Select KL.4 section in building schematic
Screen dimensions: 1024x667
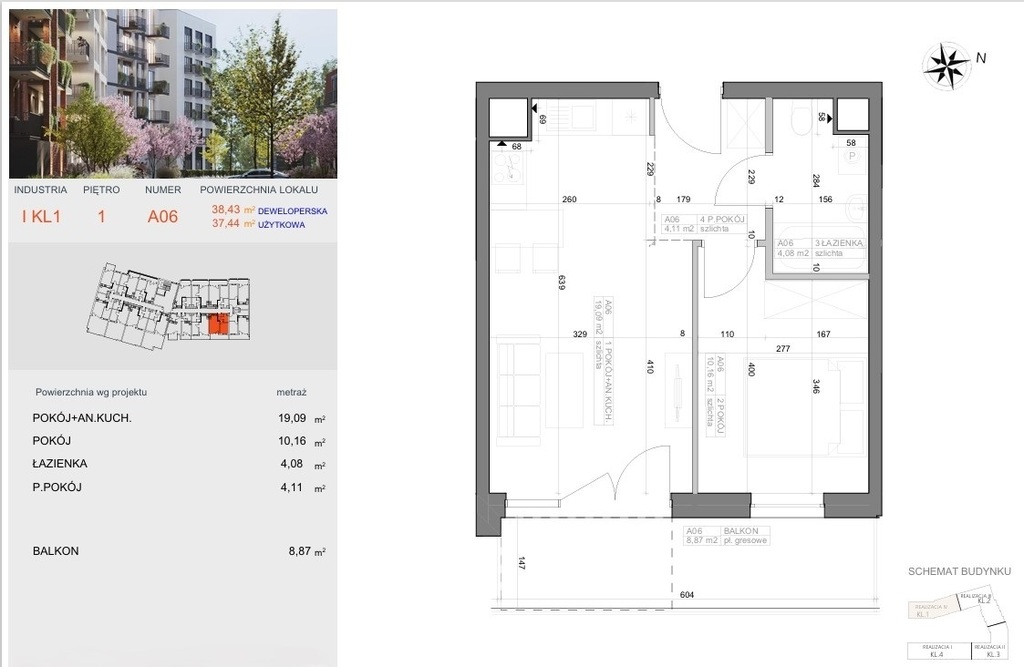(935, 654)
